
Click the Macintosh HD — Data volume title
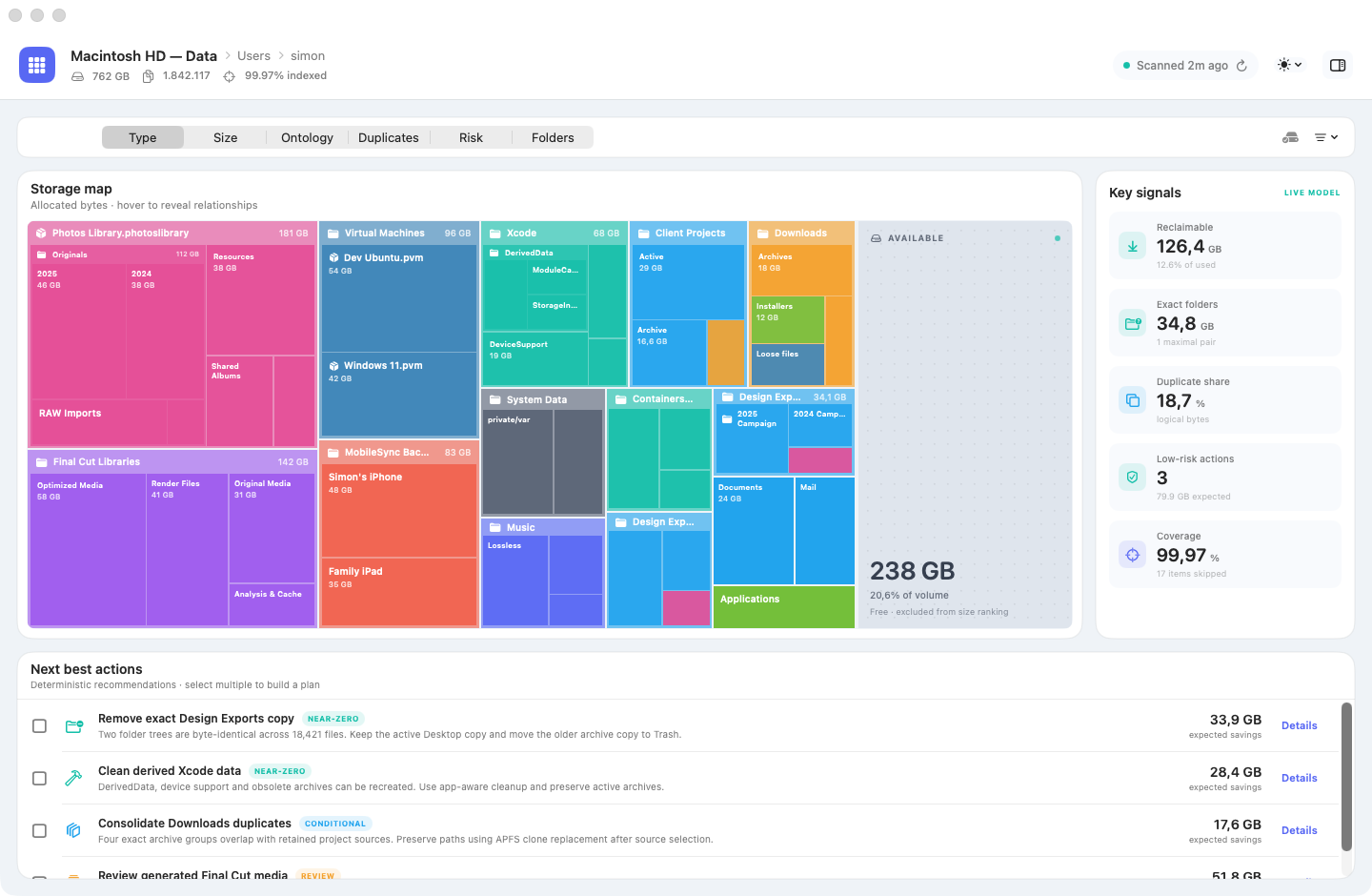pos(144,56)
